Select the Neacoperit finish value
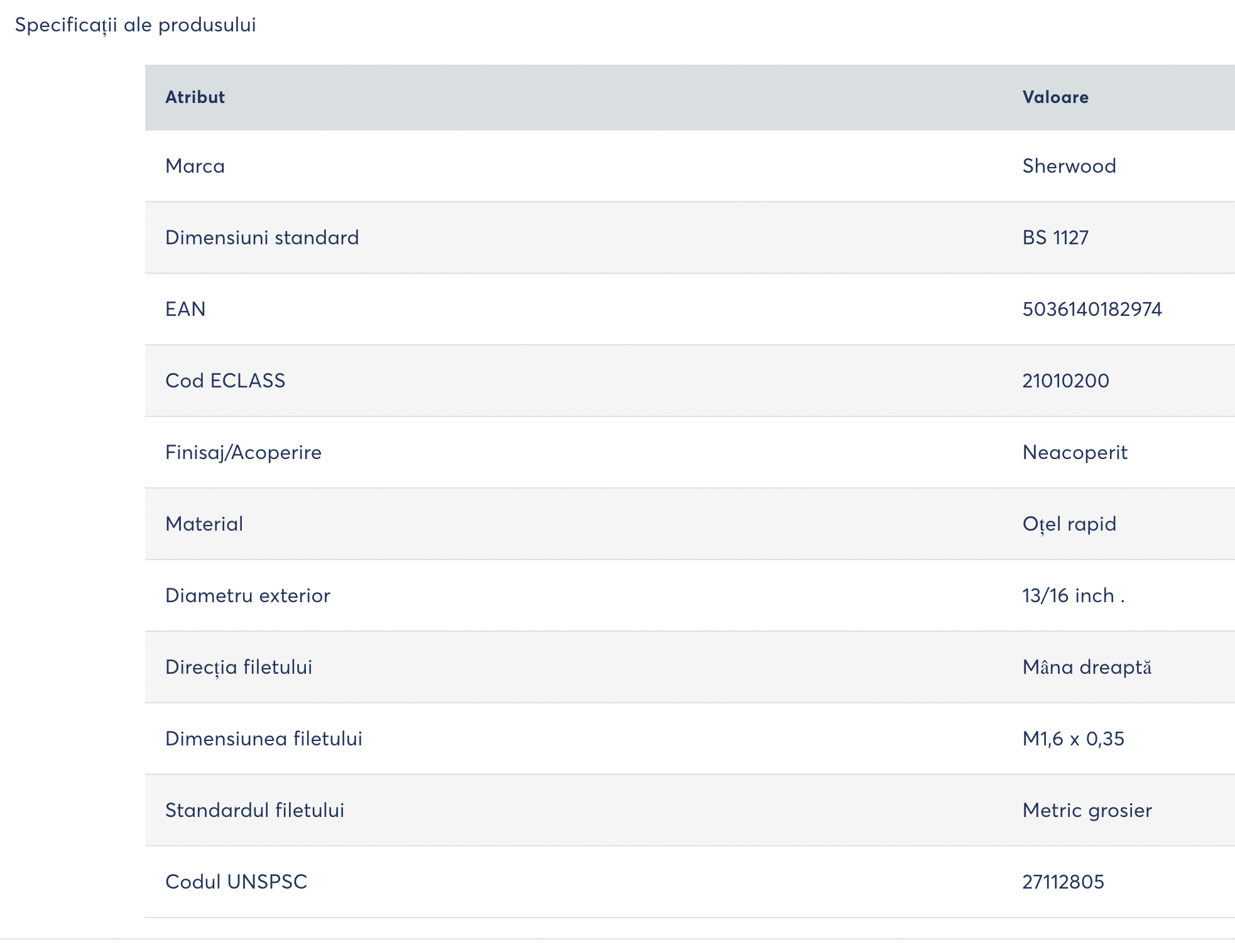 (1075, 452)
